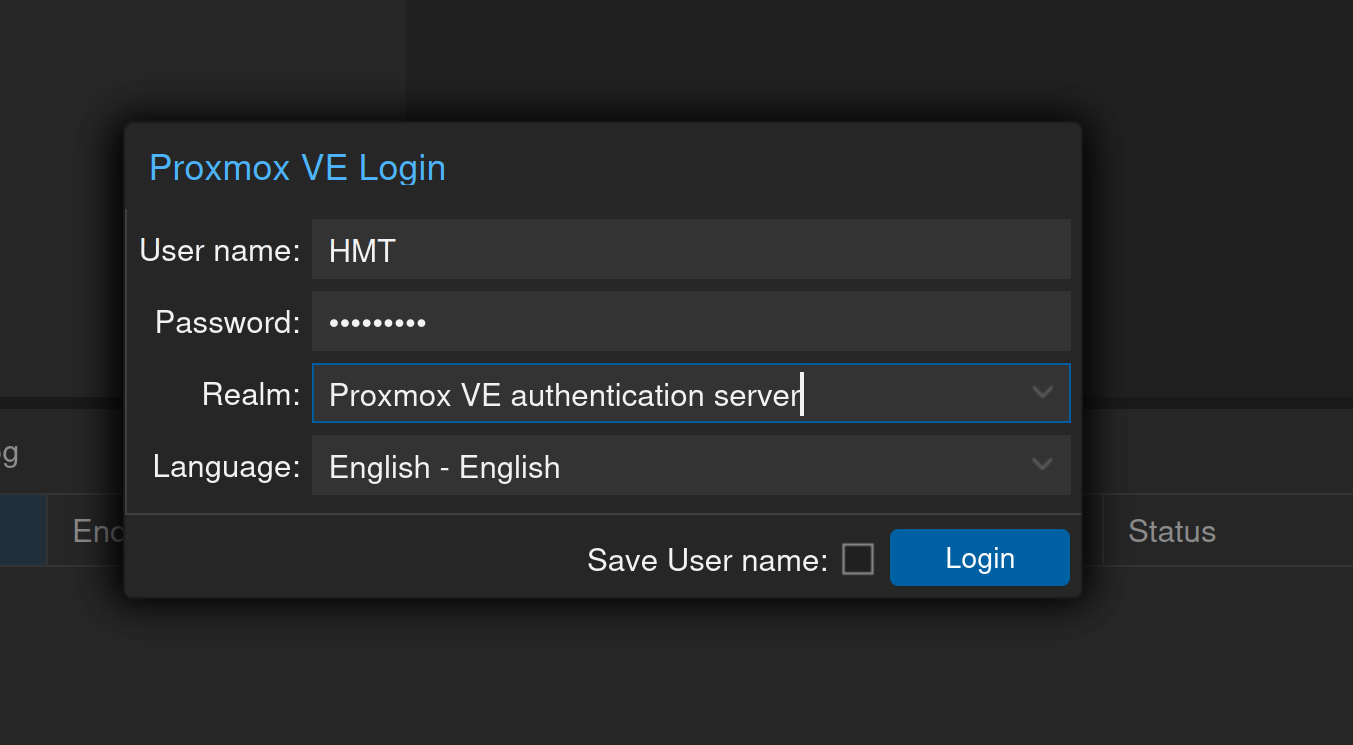The height and width of the screenshot is (745, 1353).
Task: Open the Language combo box
Action: point(691,466)
